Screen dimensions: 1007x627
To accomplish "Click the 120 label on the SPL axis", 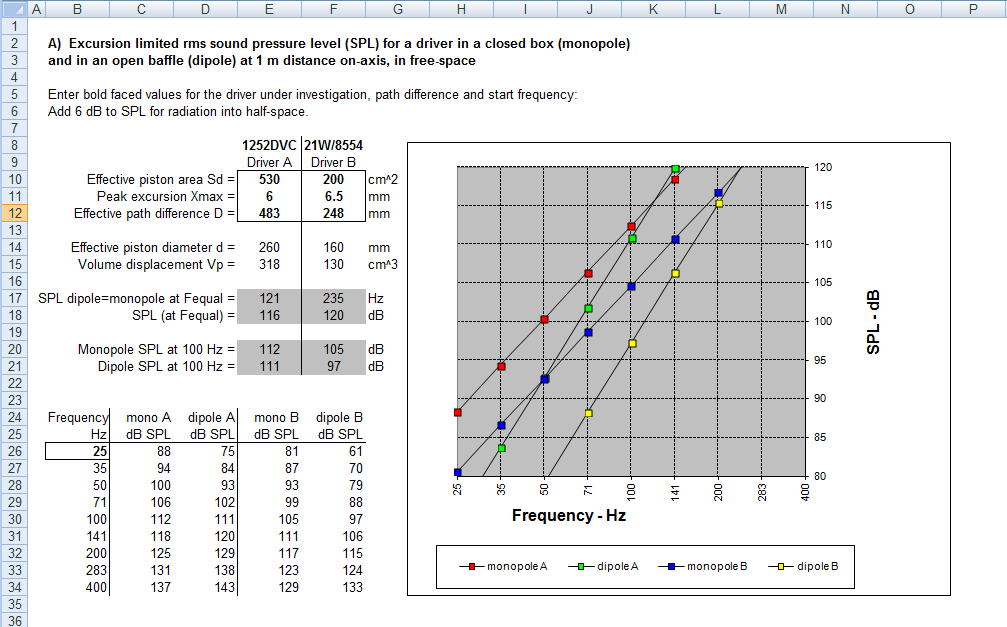I will point(823,167).
